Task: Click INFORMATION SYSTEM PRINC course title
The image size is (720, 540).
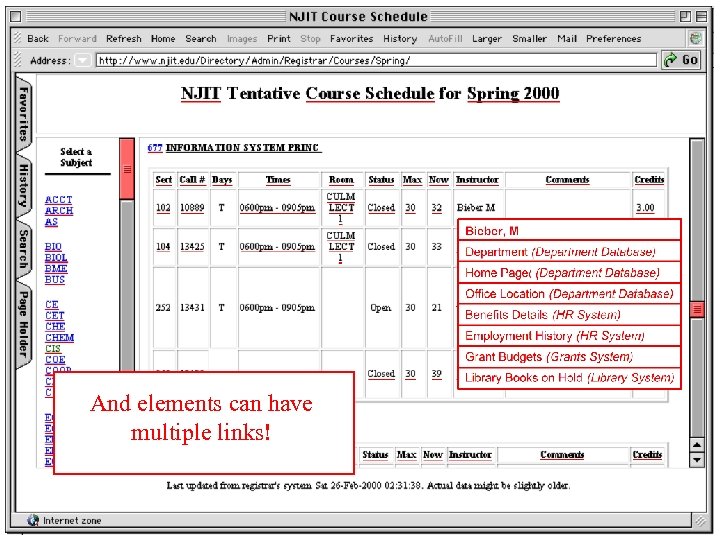Action: [243, 148]
